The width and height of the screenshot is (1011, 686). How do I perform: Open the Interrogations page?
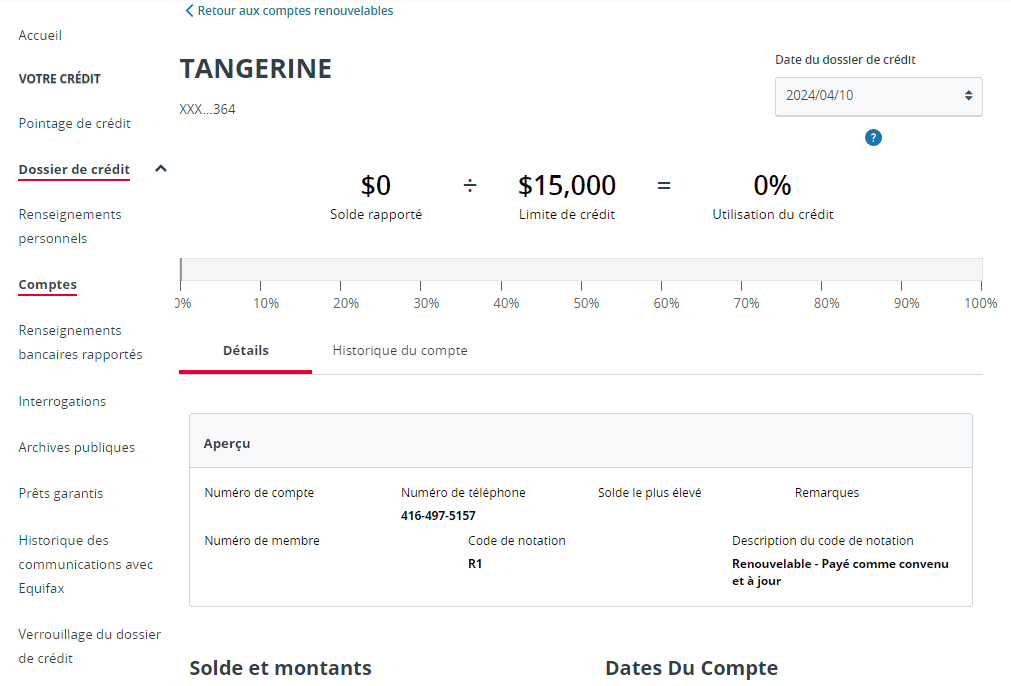point(62,401)
